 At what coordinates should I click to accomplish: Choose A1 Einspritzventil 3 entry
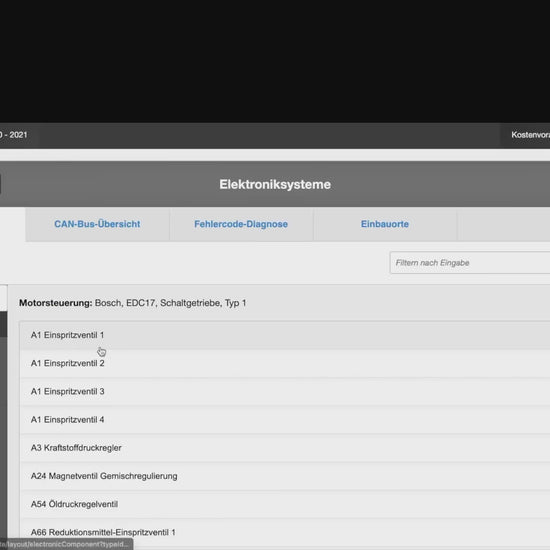click(285, 391)
